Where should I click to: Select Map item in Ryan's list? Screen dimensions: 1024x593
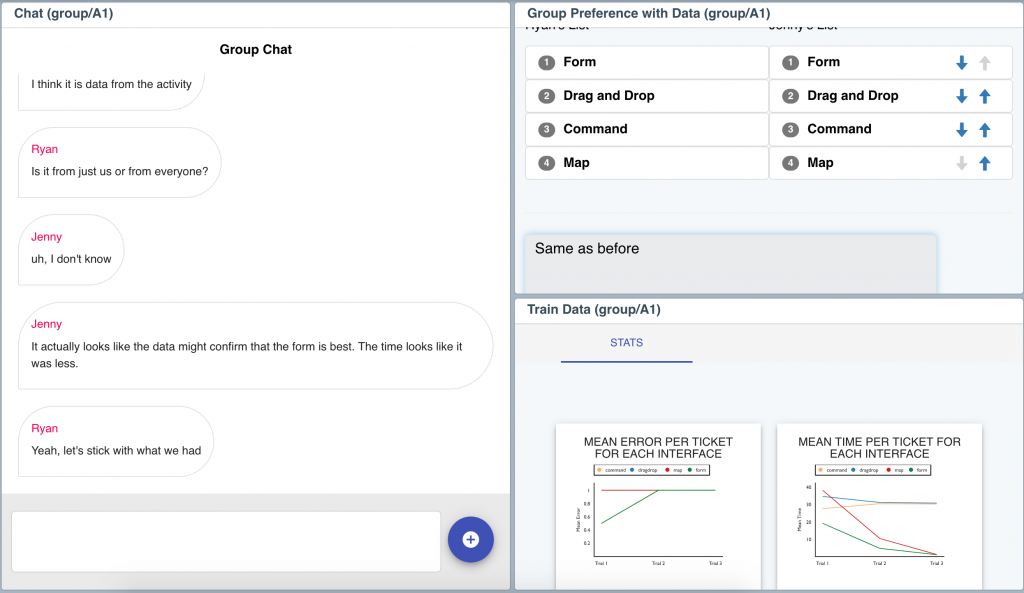[x=646, y=163]
